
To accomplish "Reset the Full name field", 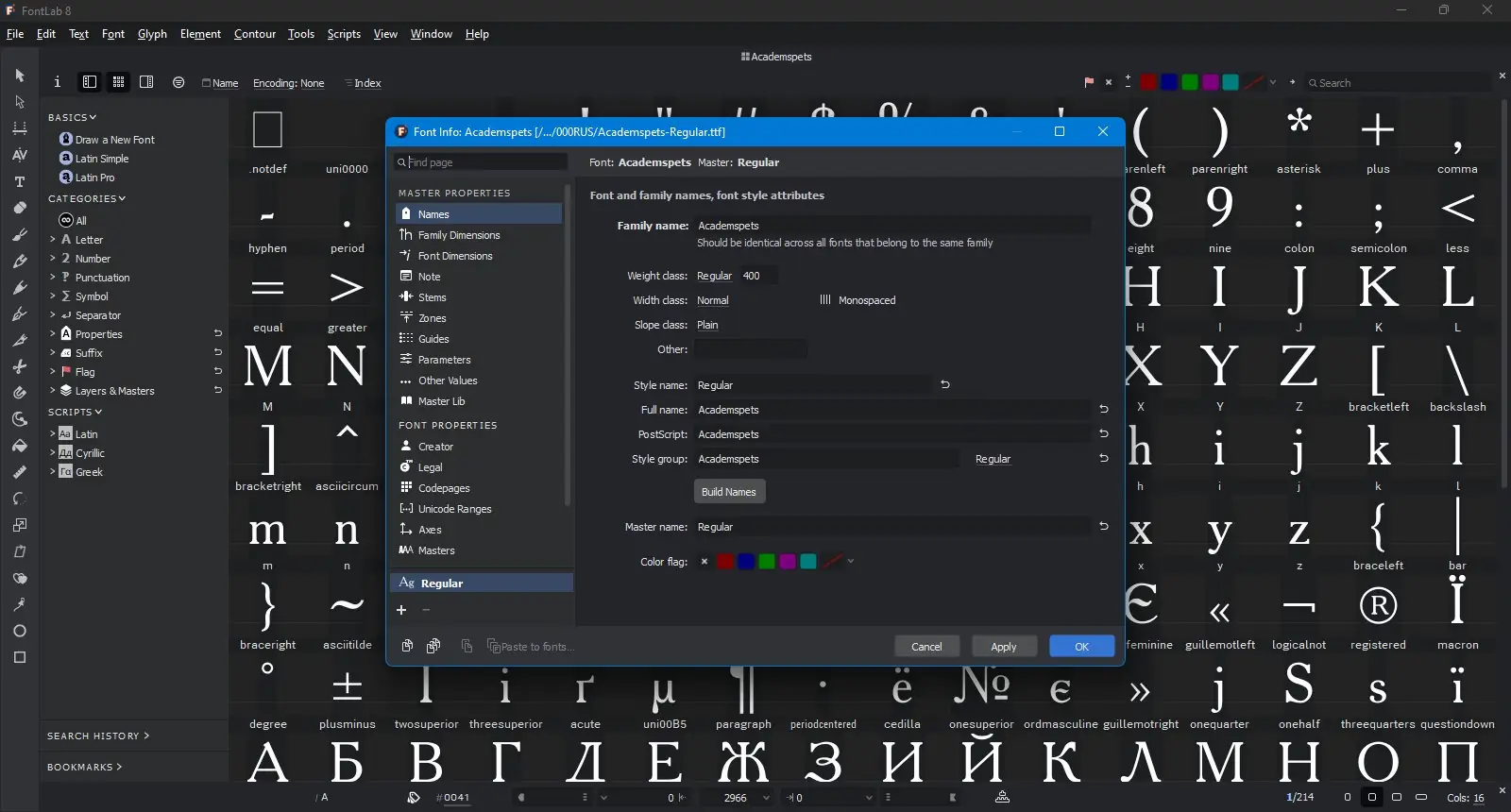I will pos(1104,409).
